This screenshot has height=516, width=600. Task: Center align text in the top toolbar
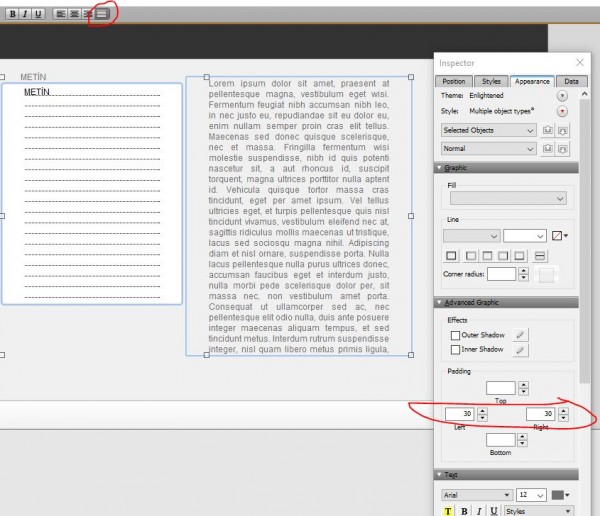click(74, 14)
